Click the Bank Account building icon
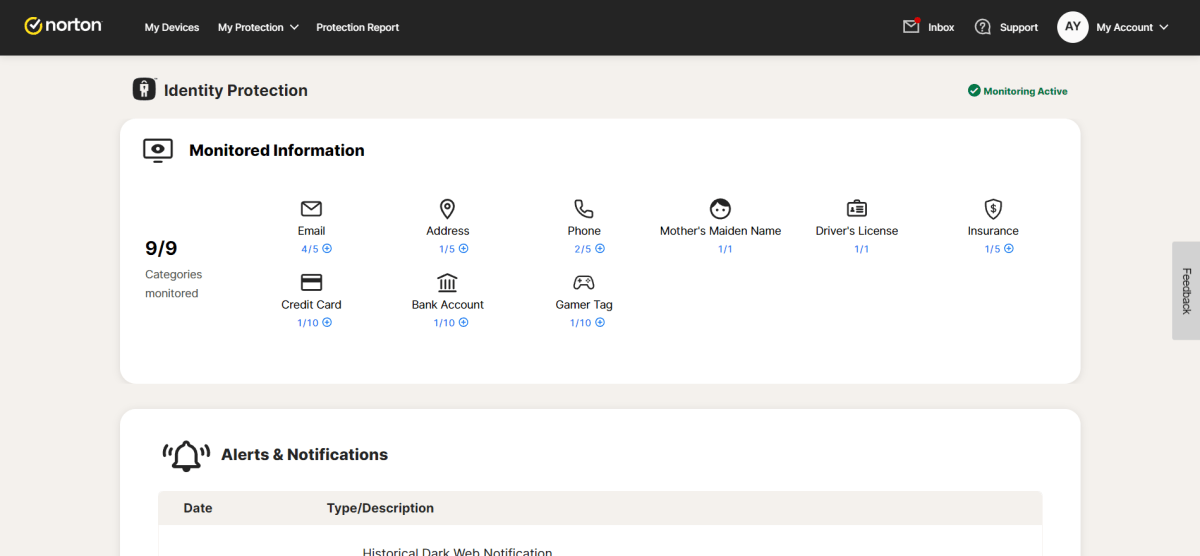1200x556 pixels. coord(448,282)
